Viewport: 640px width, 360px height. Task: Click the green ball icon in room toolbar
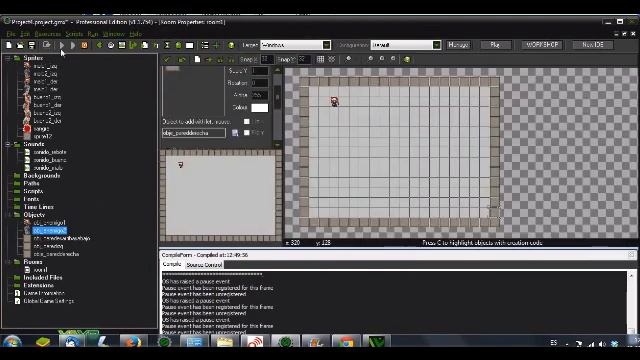[407, 60]
